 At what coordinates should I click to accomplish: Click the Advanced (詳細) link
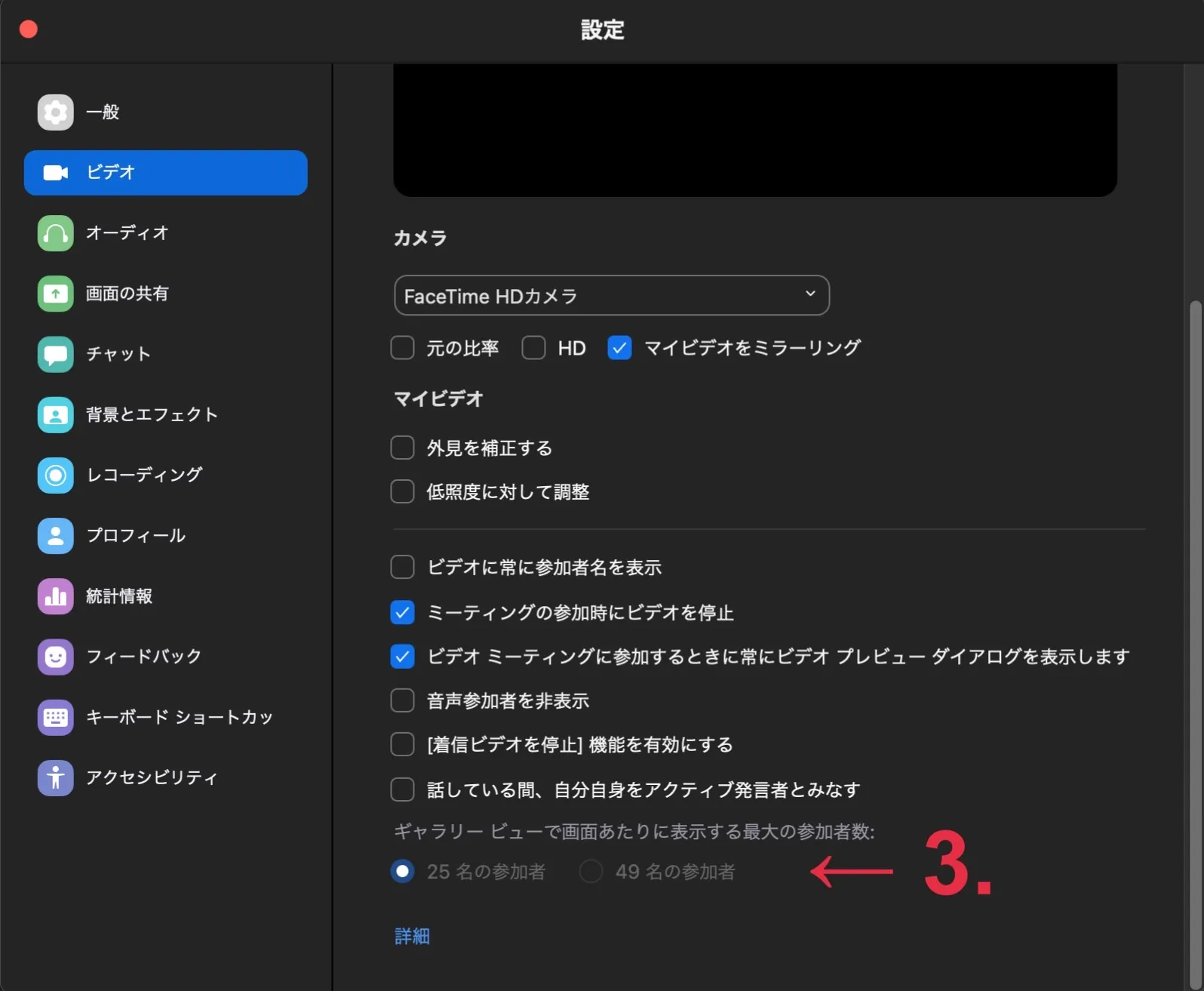[412, 936]
